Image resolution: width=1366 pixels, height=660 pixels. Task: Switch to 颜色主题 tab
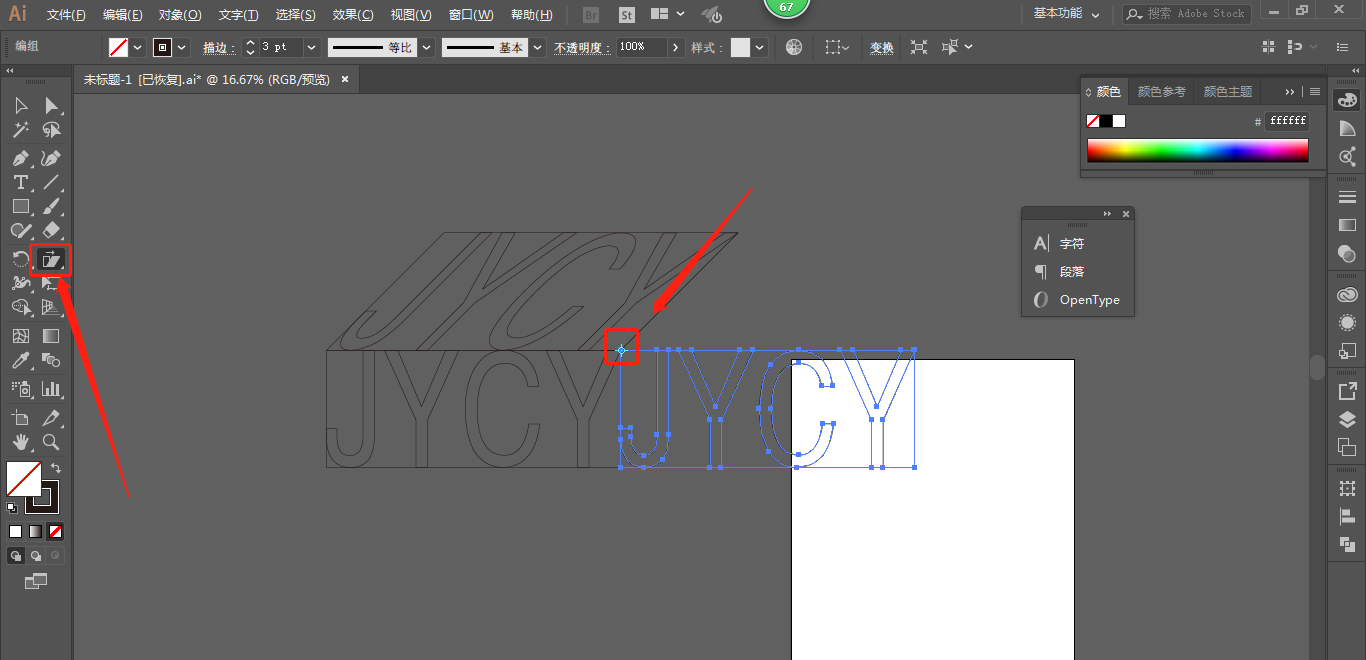[1227, 91]
